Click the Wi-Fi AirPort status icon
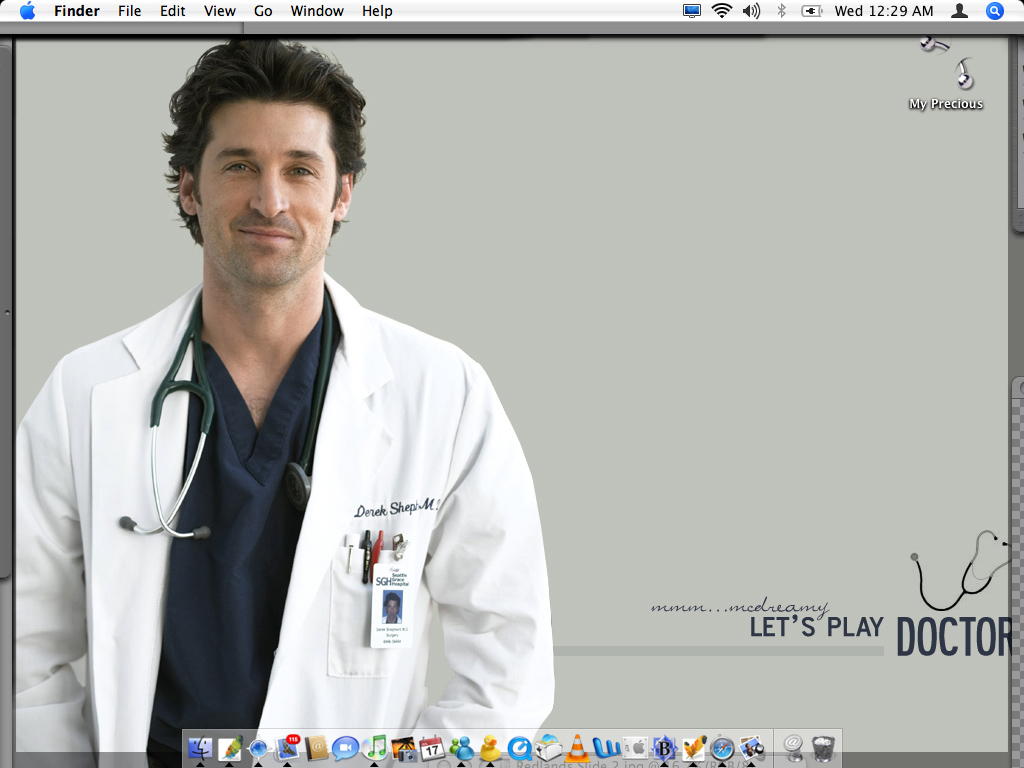This screenshot has height=768, width=1024. click(x=722, y=11)
